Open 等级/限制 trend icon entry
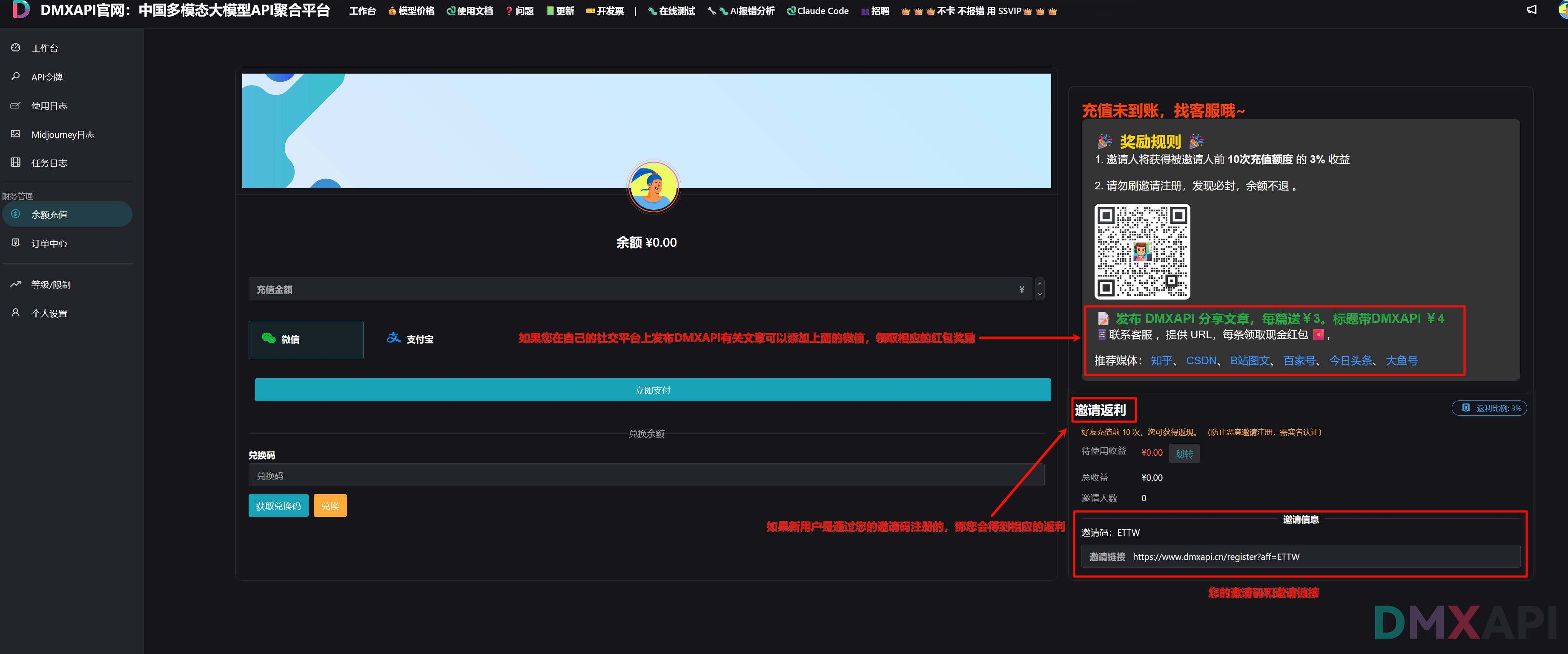The image size is (1568, 654). 16,284
